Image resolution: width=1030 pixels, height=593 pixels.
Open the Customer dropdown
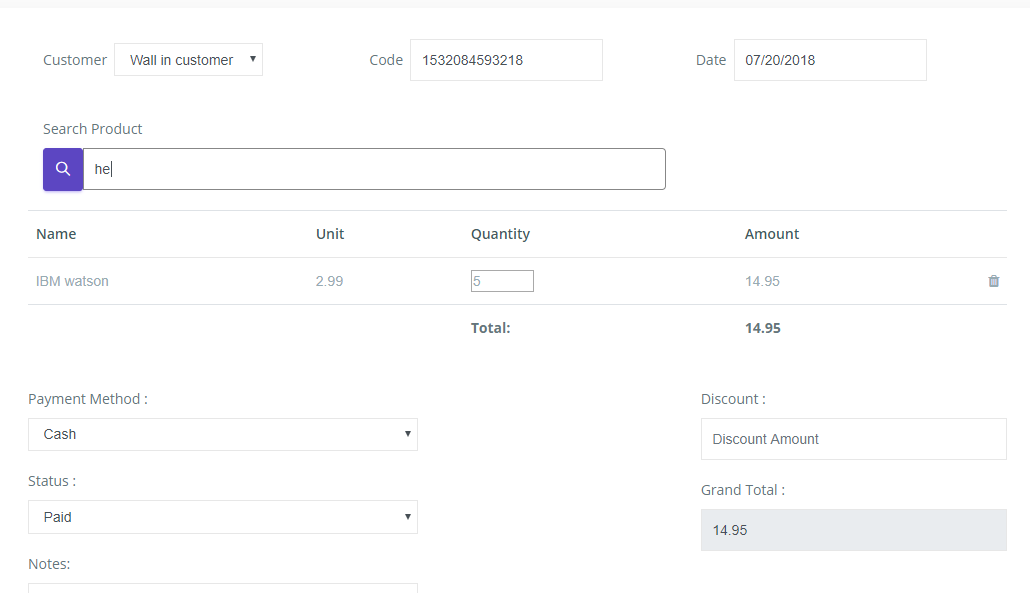[x=188, y=60]
